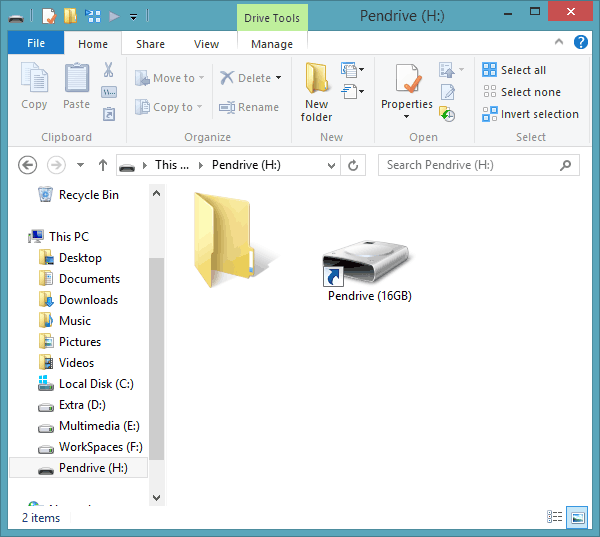600x537 pixels.
Task: Open Desktop in navigation pane
Action: (70, 258)
